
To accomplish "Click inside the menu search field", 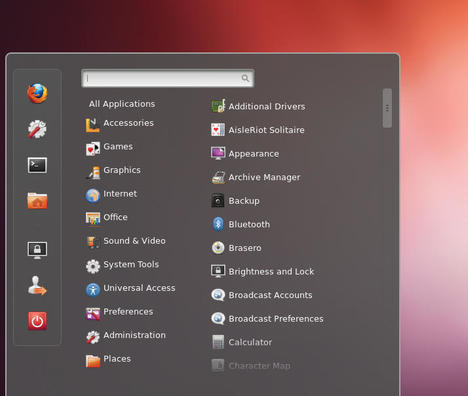I will pos(168,78).
